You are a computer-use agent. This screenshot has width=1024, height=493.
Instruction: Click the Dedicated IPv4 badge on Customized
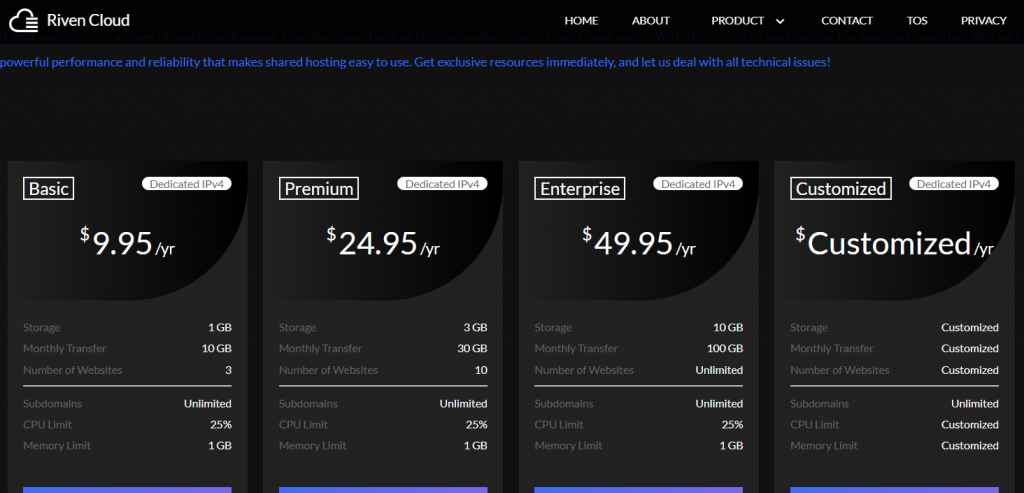point(953,184)
